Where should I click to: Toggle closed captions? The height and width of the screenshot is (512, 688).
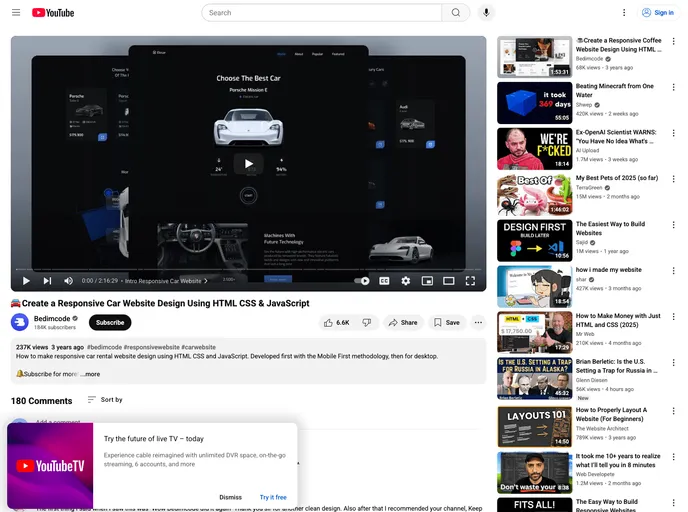tap(384, 281)
